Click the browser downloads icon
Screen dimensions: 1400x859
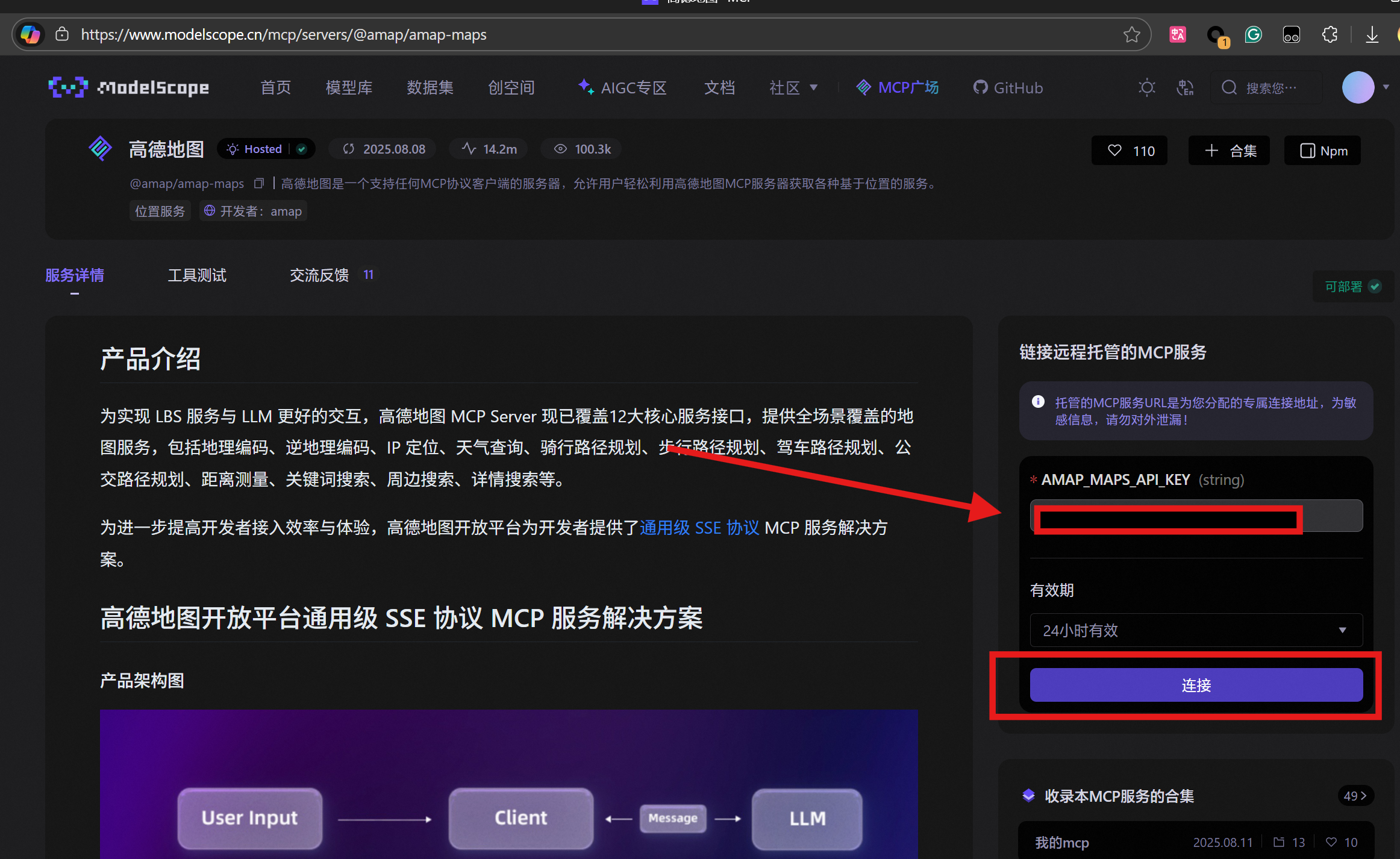pyautogui.click(x=1372, y=34)
